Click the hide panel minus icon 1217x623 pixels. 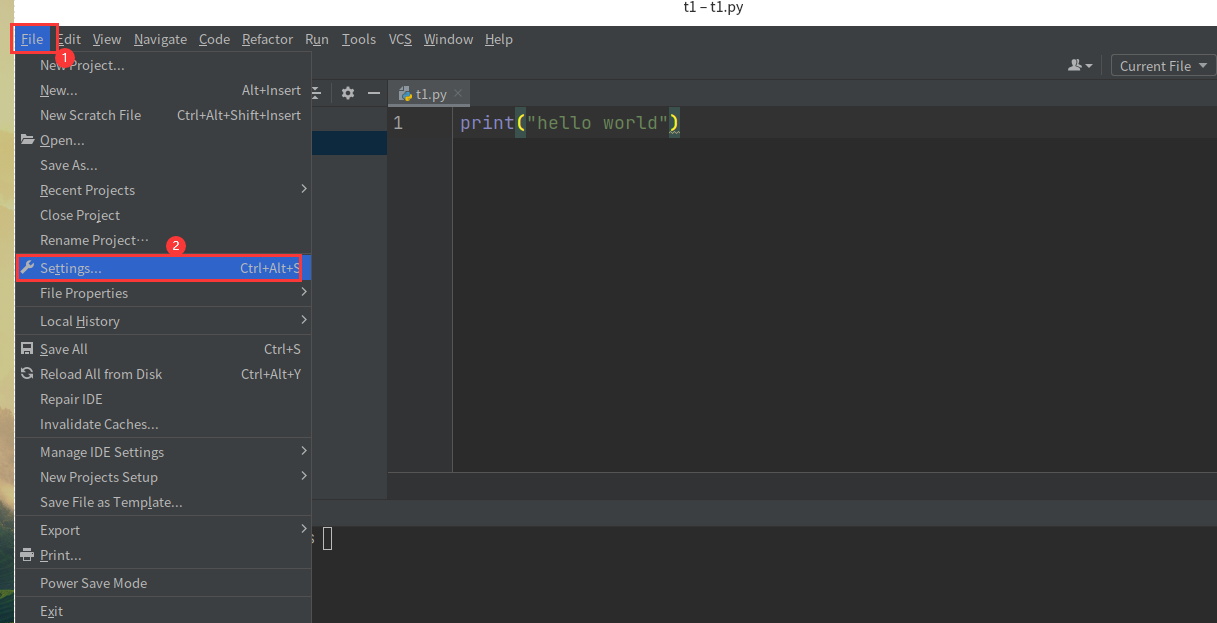[374, 93]
